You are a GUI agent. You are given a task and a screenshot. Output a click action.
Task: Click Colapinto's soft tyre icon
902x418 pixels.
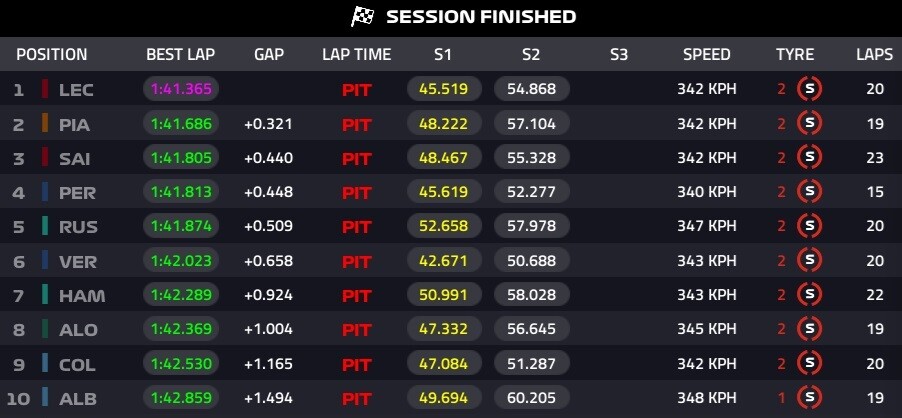809,364
